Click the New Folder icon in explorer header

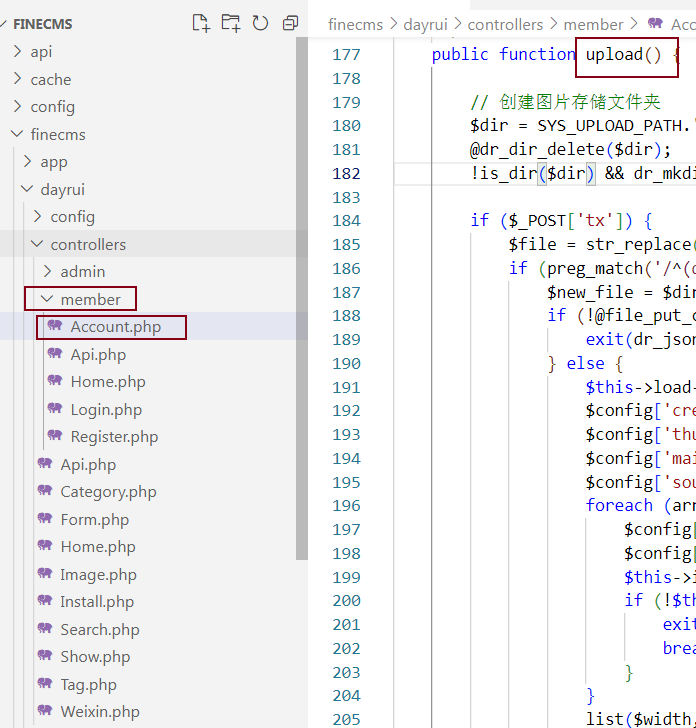point(230,23)
